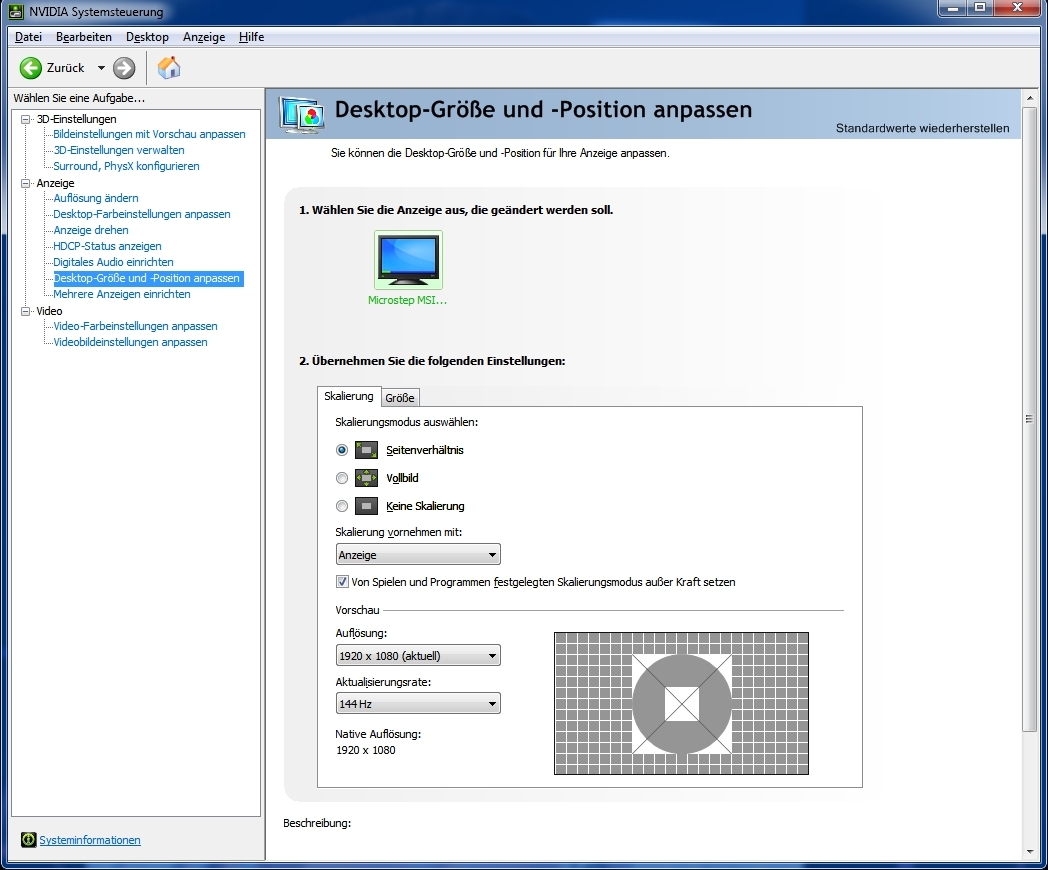
Task: Minimize the NVIDIA Systemsteuerung window
Action: click(954, 8)
